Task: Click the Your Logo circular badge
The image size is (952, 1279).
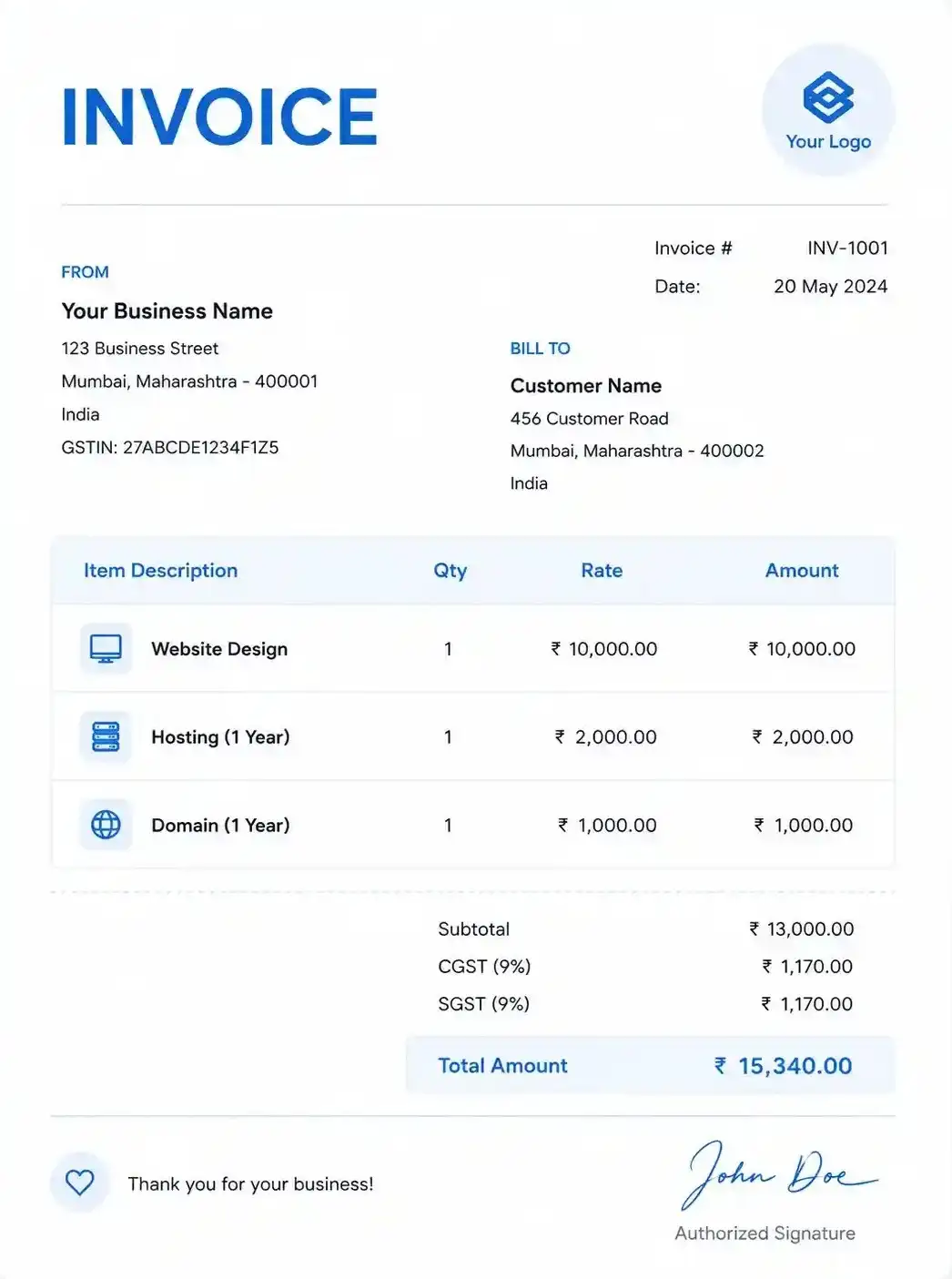Action: tap(828, 110)
